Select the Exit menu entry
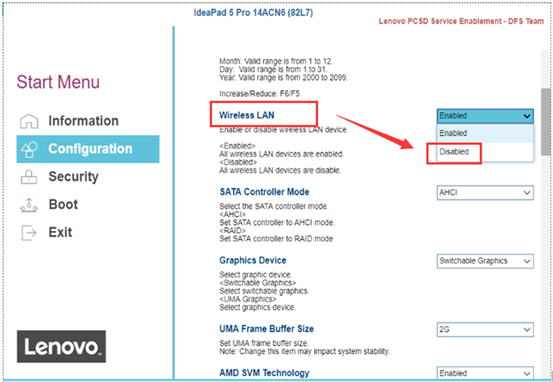 point(60,232)
